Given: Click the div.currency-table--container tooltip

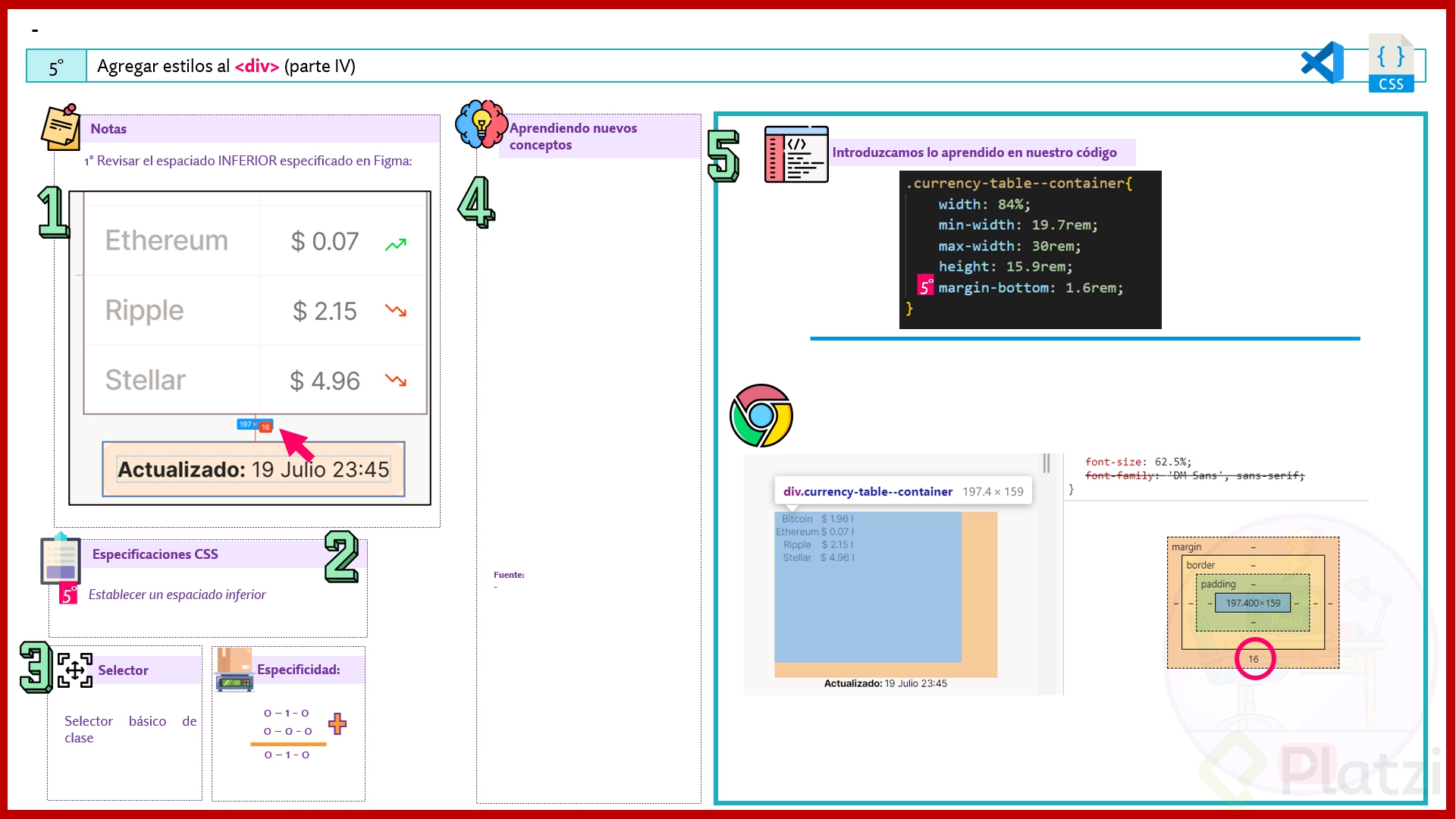Looking at the screenshot, I should pyautogui.click(x=903, y=491).
